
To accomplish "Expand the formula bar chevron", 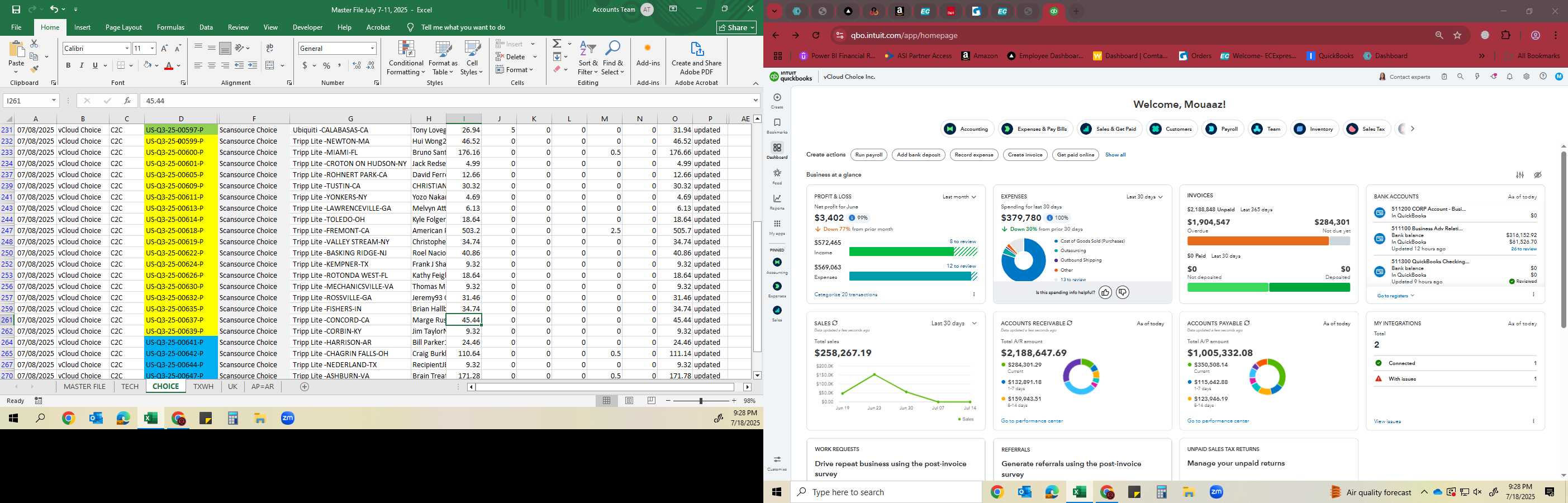I will tap(756, 101).
